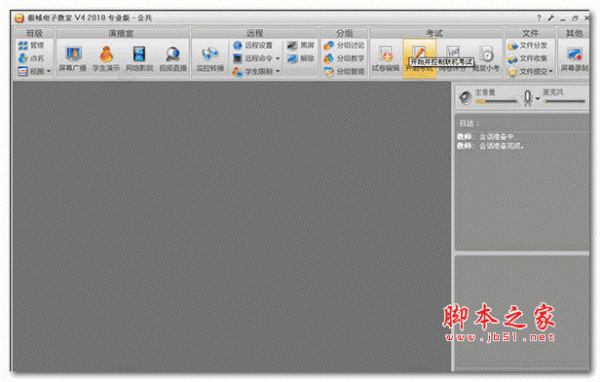This screenshot has height=382, width=600.
Task: Open 分组管理 group management
Action: point(344,71)
